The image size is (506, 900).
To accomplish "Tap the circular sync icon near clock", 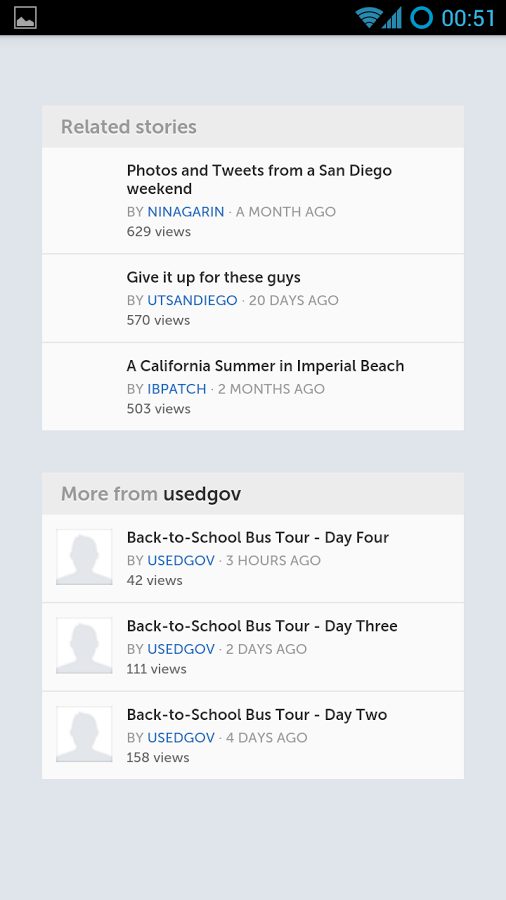I will 421,18.
